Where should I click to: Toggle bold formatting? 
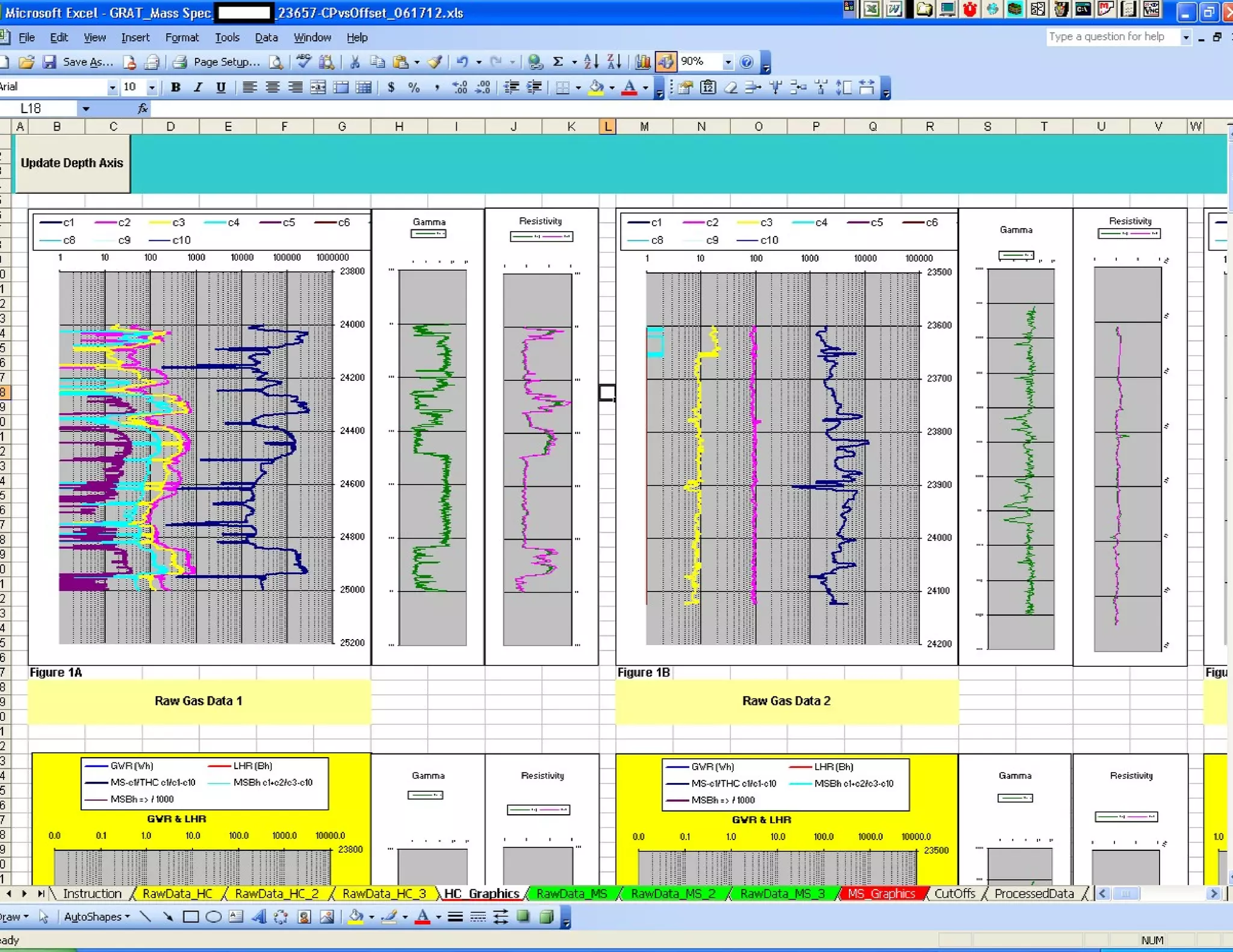click(x=175, y=88)
